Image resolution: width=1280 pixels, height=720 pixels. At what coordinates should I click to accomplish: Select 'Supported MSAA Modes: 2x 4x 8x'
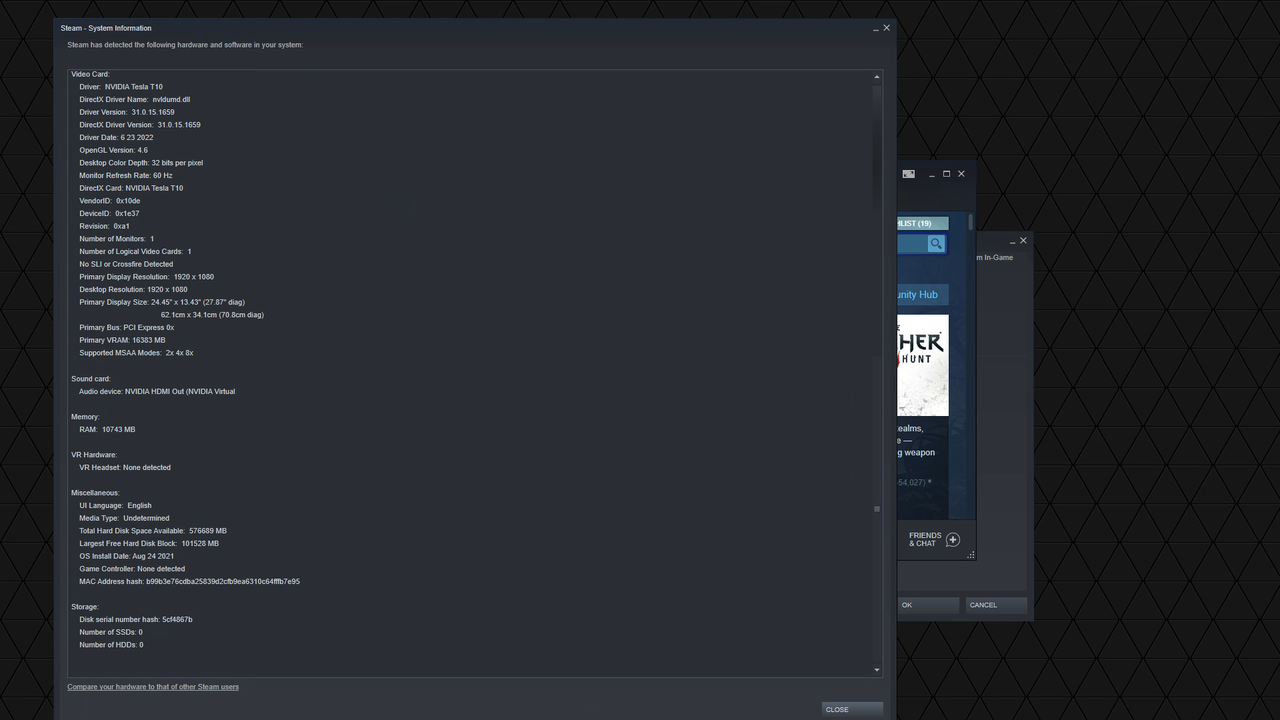137,353
